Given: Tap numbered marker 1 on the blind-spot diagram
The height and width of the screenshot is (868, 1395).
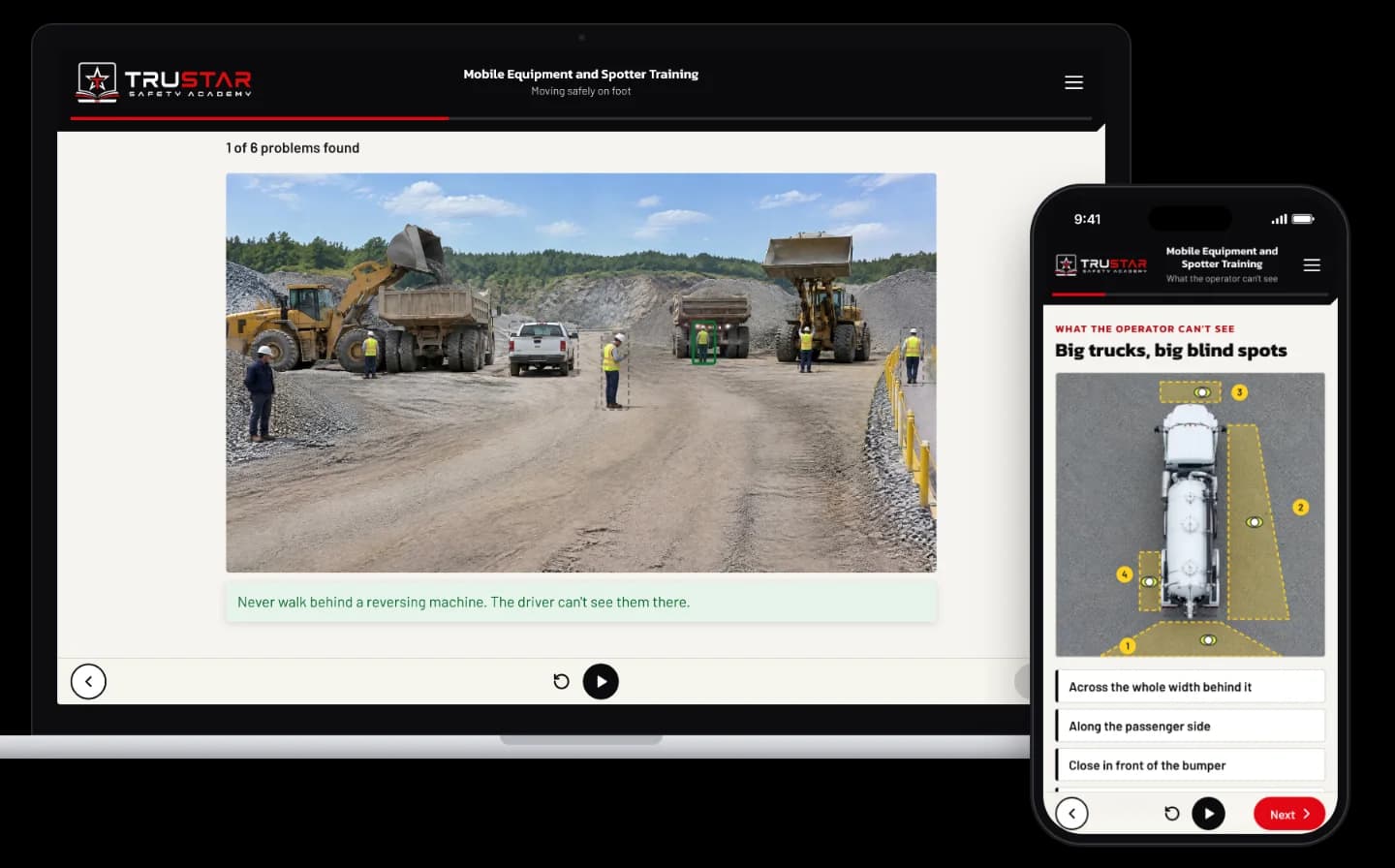Looking at the screenshot, I should [1128, 646].
